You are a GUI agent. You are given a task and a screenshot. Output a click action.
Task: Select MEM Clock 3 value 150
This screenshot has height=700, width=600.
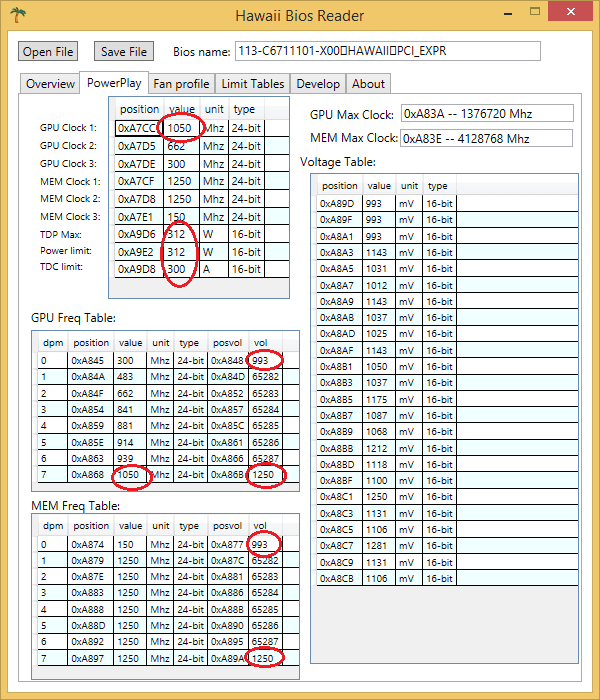[x=181, y=217]
